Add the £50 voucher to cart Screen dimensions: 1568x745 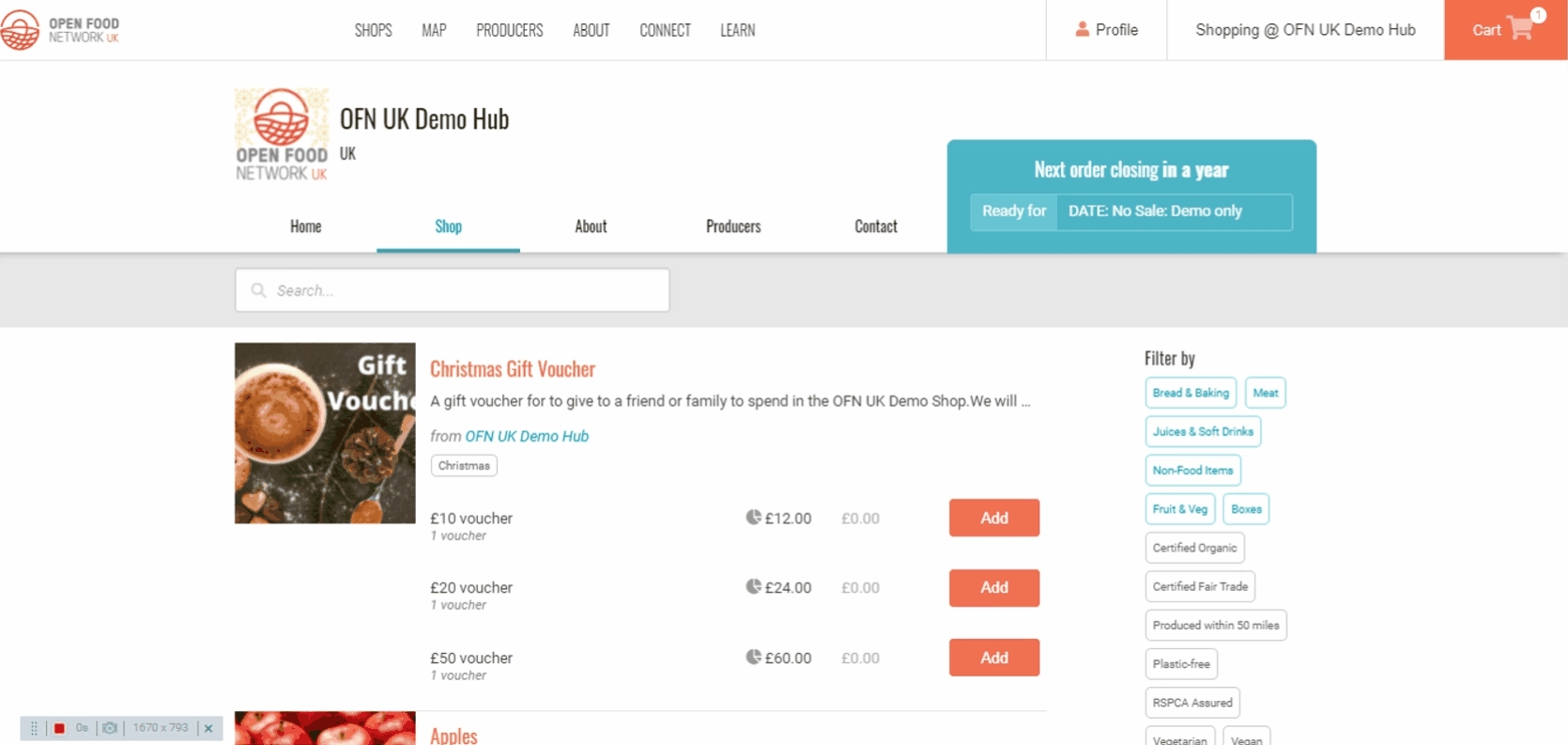click(x=994, y=658)
